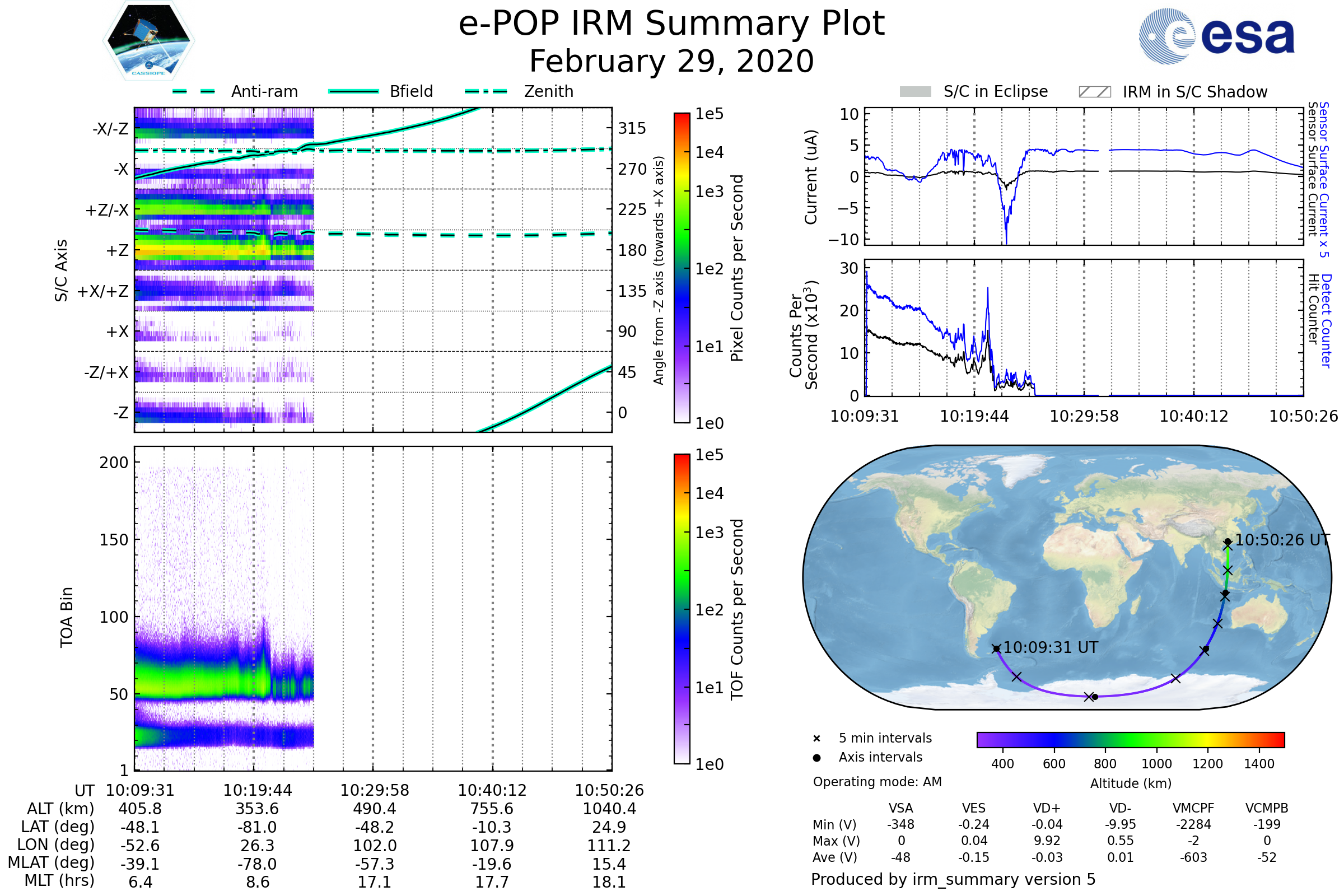Click the 10:09:31 UT map start label
1344x896 pixels.
pos(1051,647)
